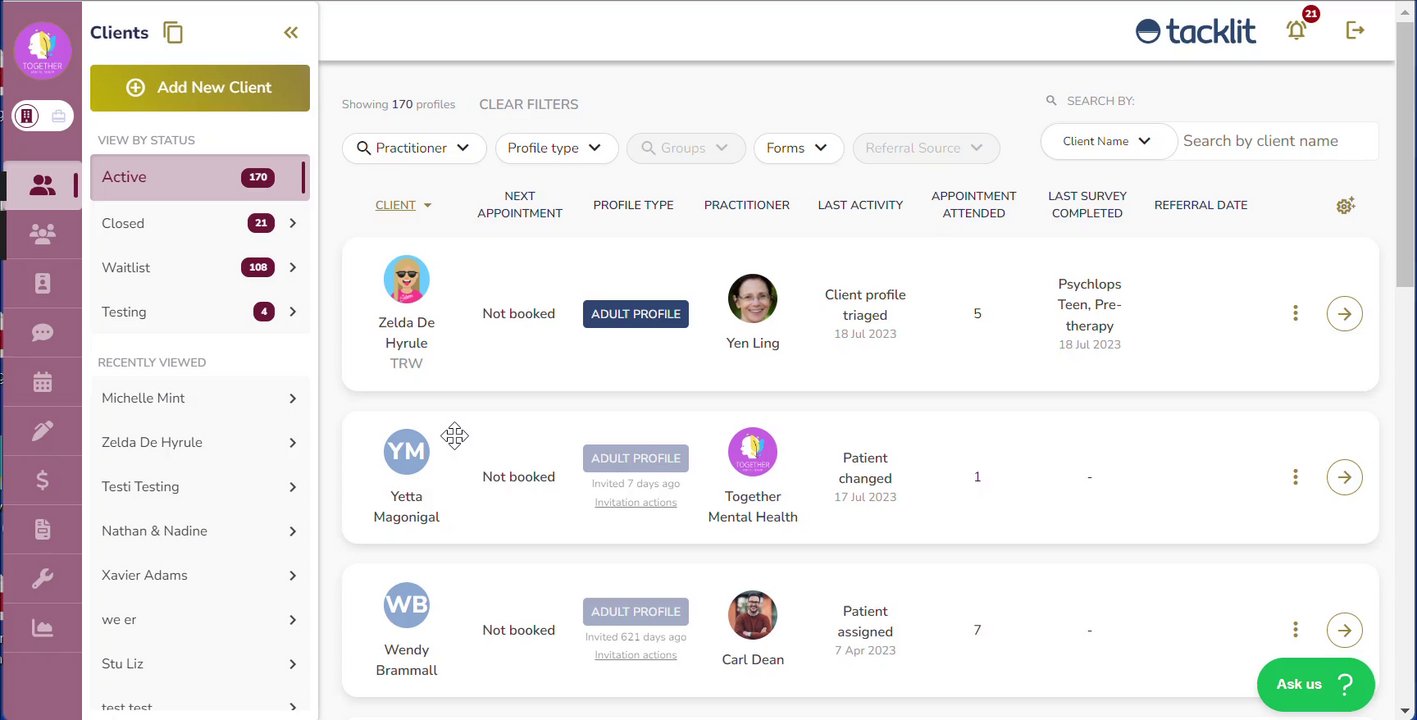Open column settings gear icon
1417x720 pixels.
point(1345,205)
